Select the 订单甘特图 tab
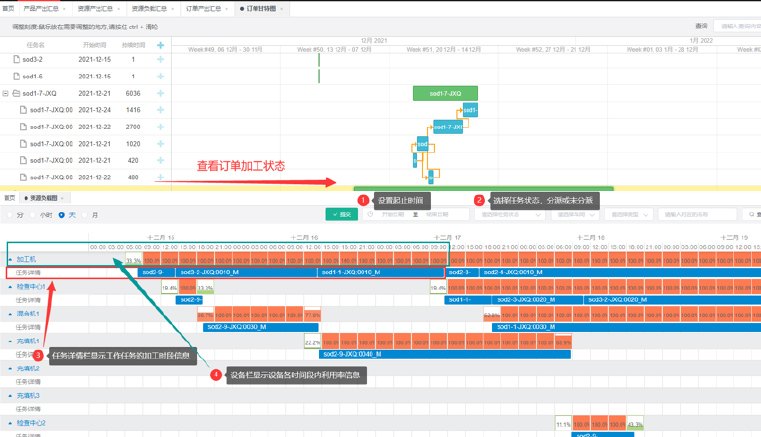761x437 pixels. click(x=262, y=8)
